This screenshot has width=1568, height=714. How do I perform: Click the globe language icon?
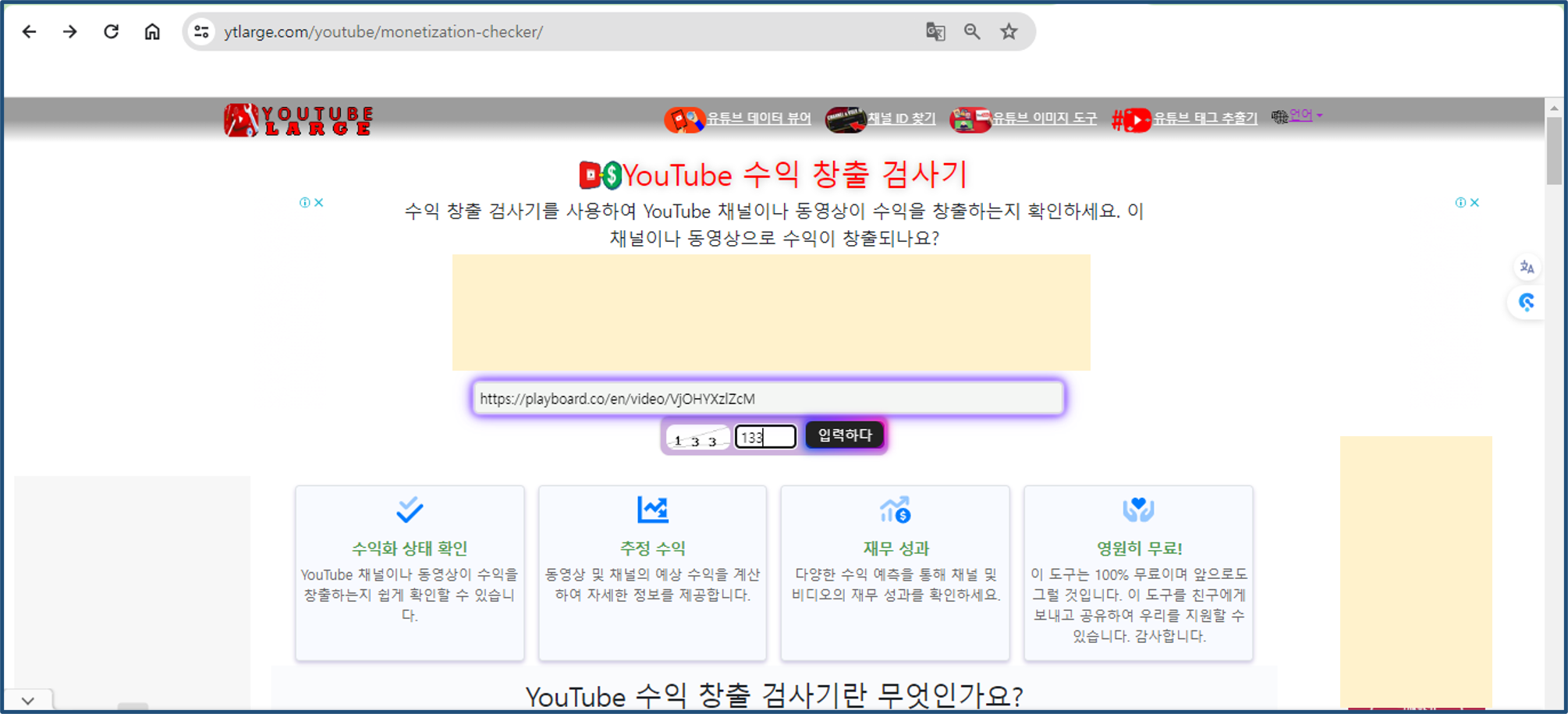(1279, 116)
